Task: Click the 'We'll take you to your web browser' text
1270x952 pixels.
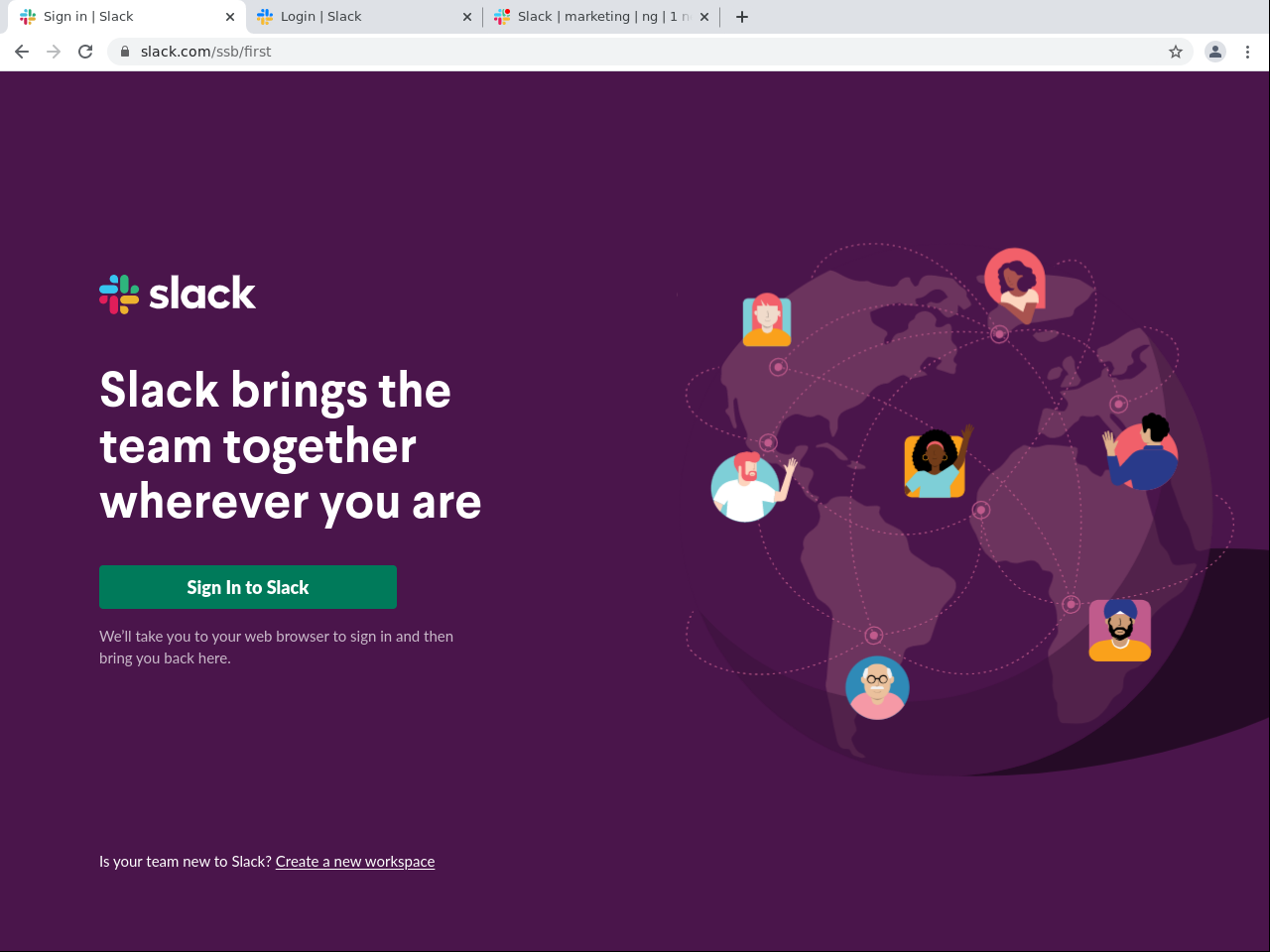Action: [277, 648]
